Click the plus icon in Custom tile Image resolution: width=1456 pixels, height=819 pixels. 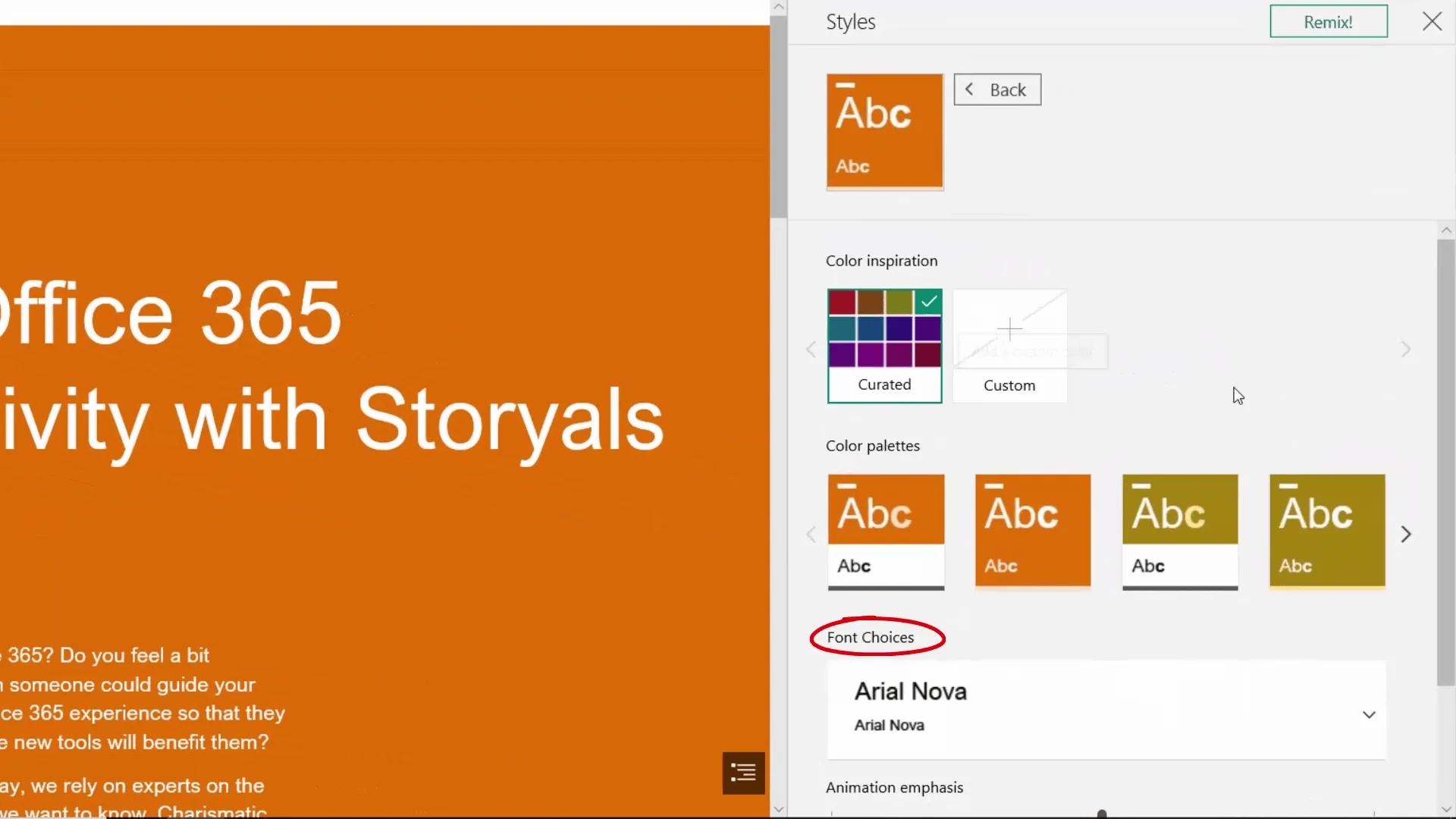(1009, 329)
